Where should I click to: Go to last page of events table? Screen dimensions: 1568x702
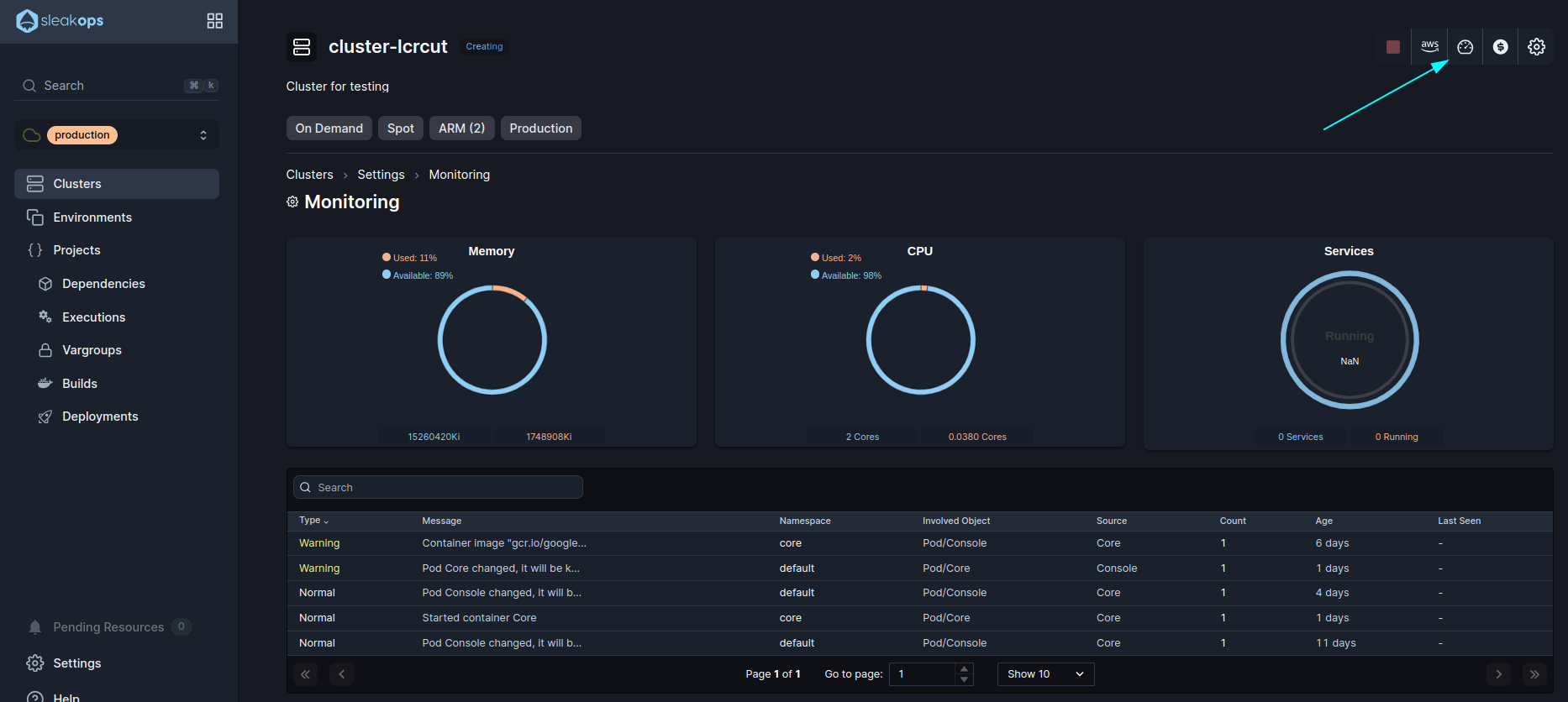[1534, 674]
